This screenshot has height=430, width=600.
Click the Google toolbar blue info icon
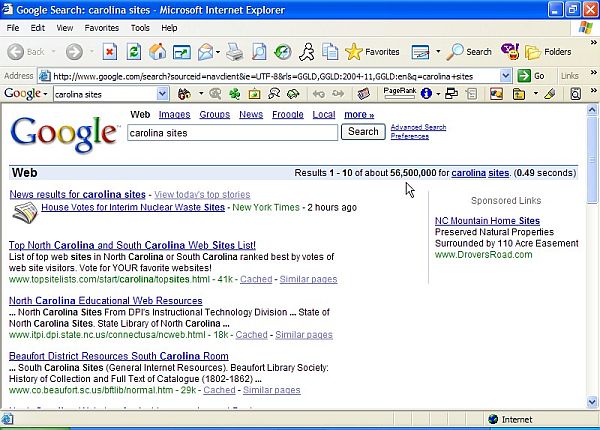pyautogui.click(x=426, y=93)
